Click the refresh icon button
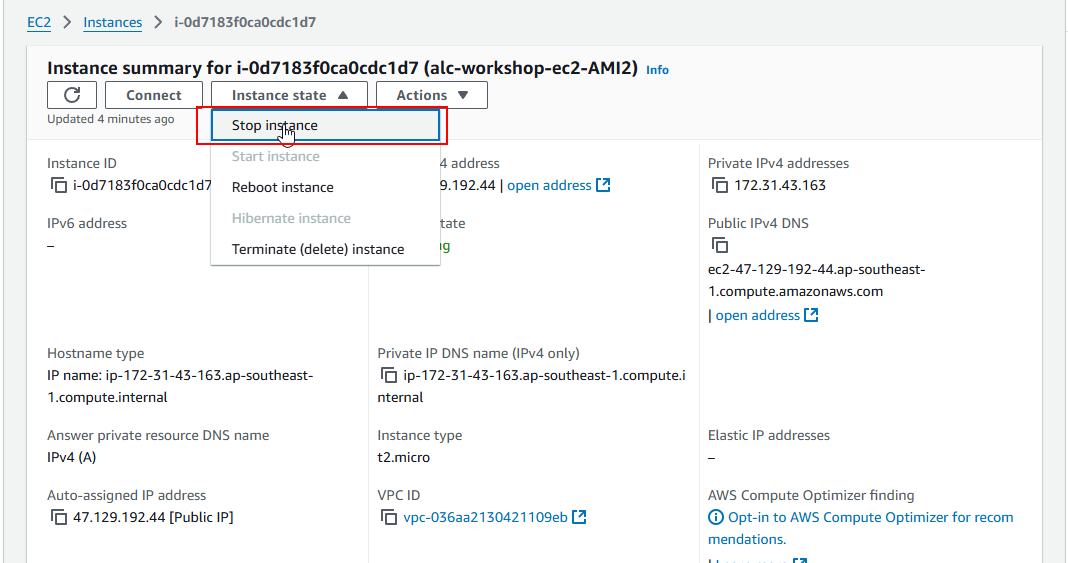Image resolution: width=1068 pixels, height=563 pixels. coord(72,95)
